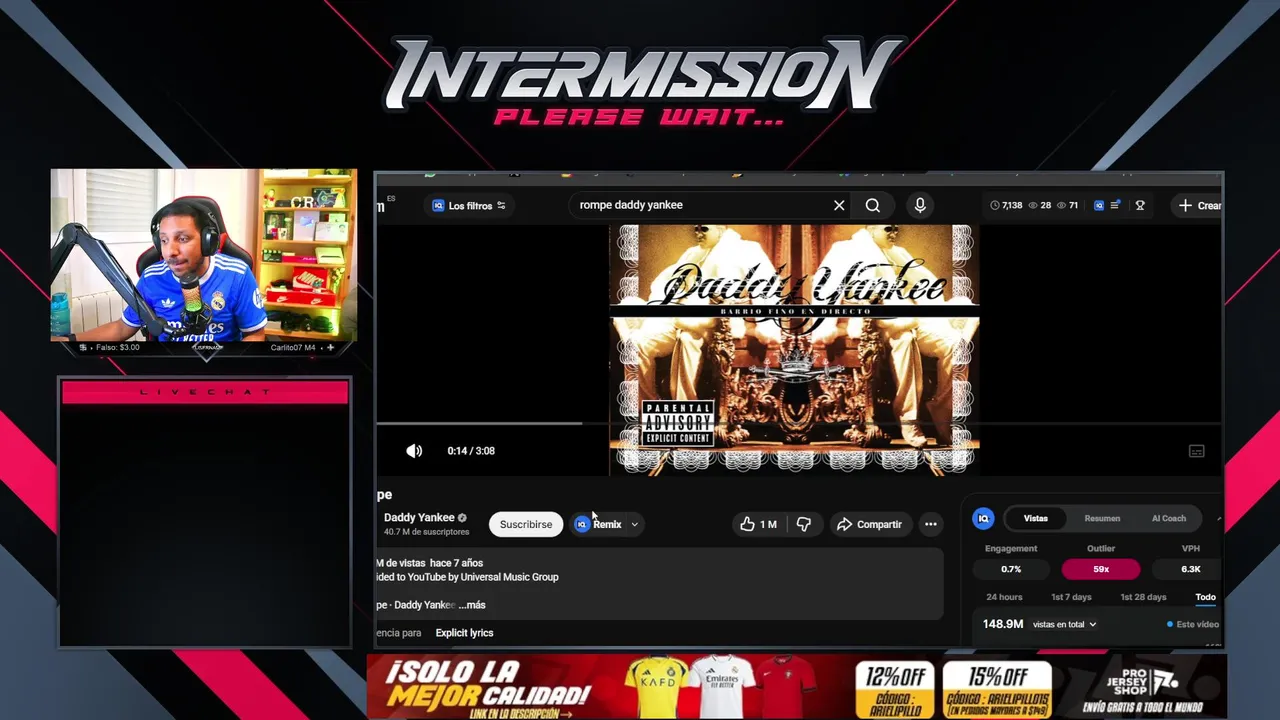Click the hace 7 años upload date text
Image resolution: width=1280 pixels, height=720 pixels.
coord(456,563)
